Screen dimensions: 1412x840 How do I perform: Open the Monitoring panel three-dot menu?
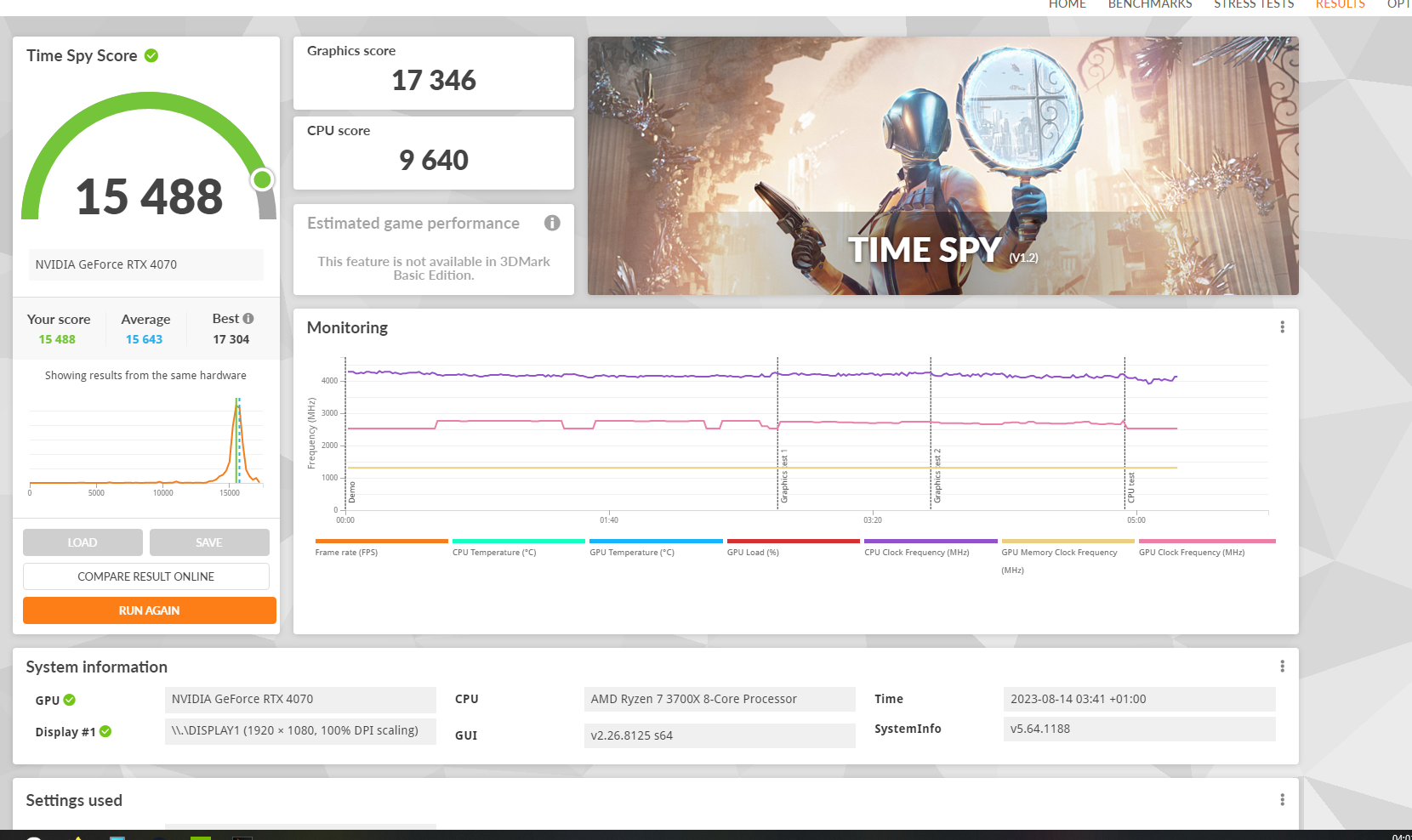click(1282, 327)
